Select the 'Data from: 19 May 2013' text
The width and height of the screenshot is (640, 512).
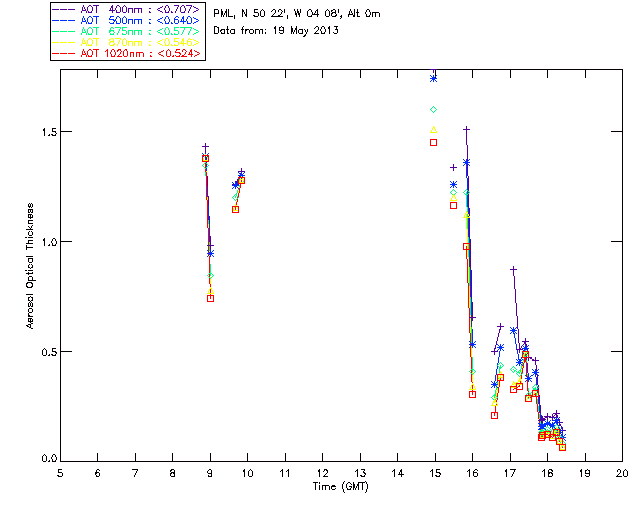tap(276, 31)
